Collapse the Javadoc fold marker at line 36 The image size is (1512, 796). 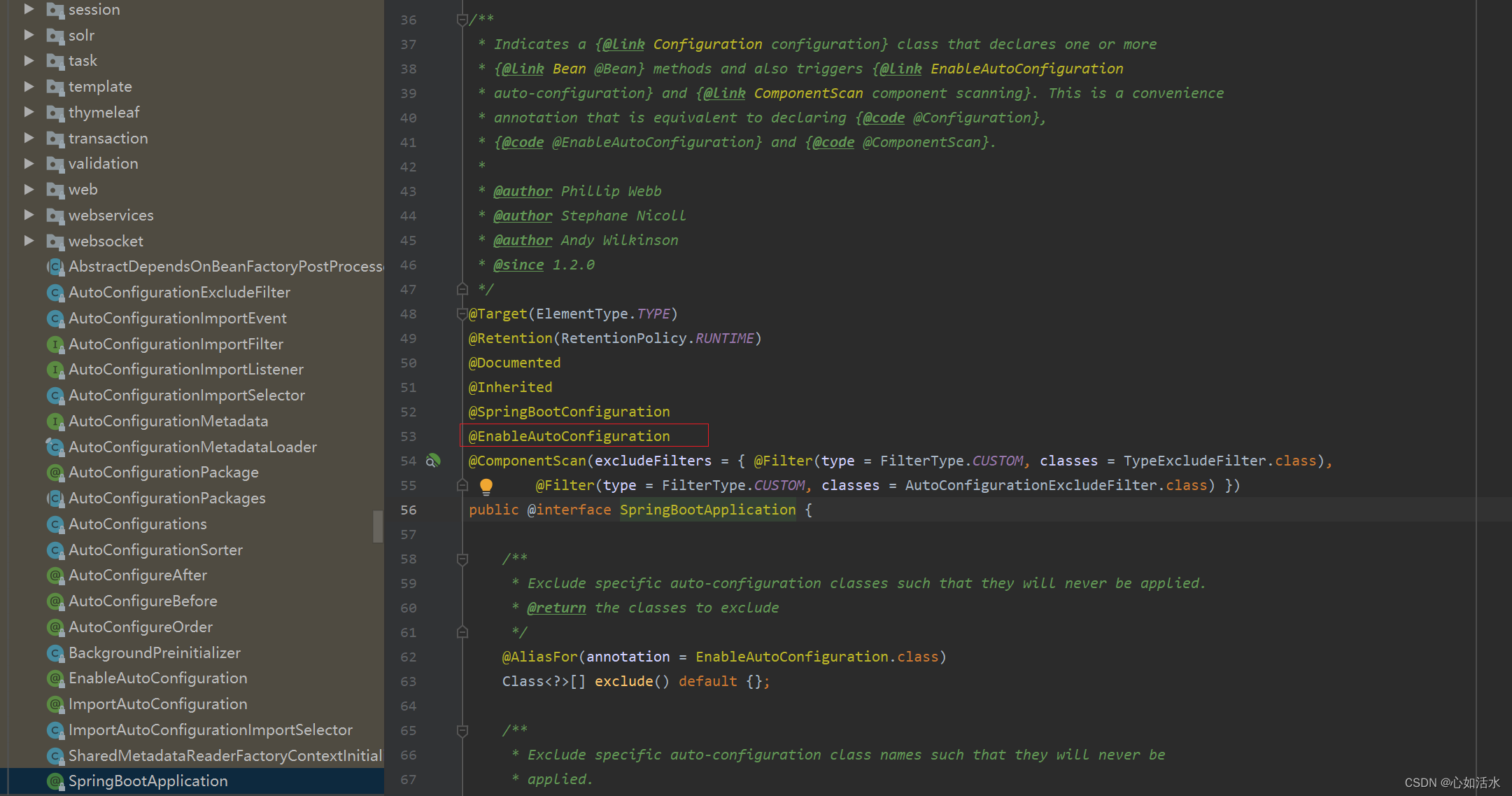tap(462, 20)
